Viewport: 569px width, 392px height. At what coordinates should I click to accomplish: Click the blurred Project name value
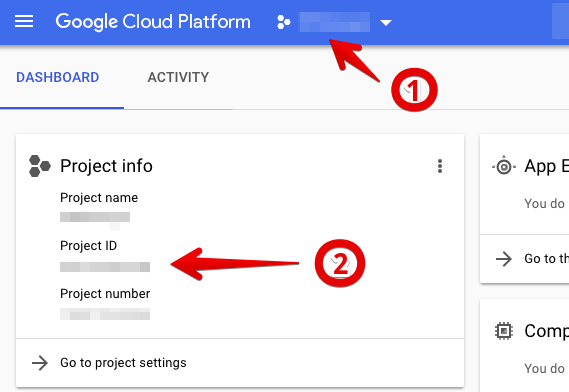pos(95,217)
